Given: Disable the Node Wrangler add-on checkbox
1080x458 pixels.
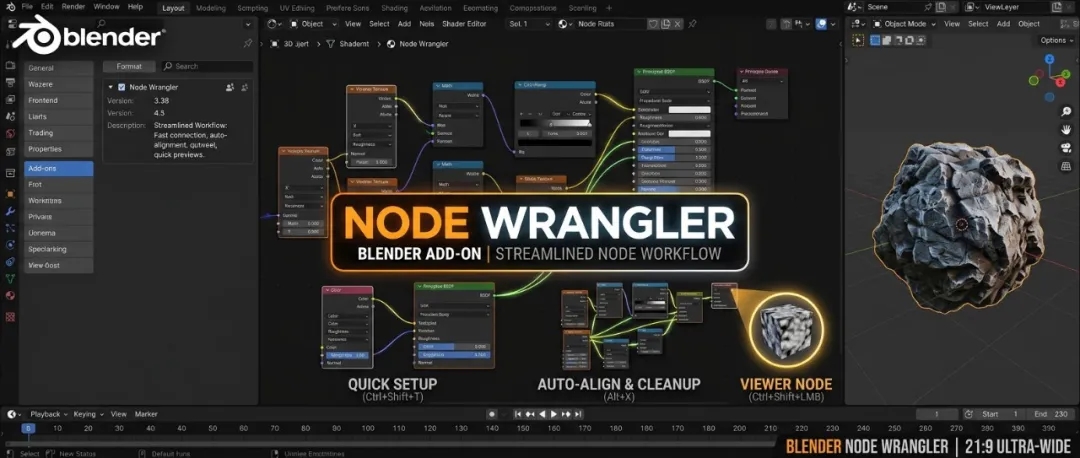Looking at the screenshot, I should 122,87.
